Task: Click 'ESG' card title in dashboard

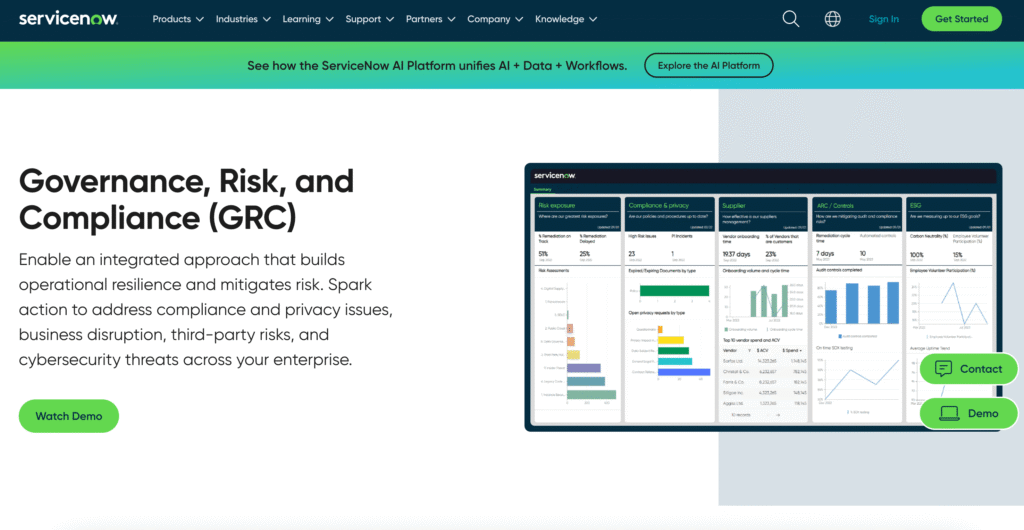Action: tap(915, 205)
